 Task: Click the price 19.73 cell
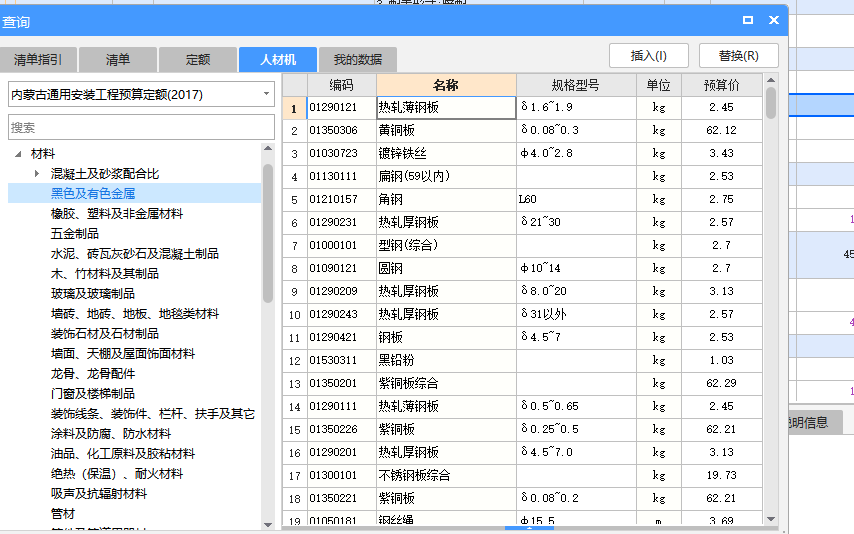click(722, 475)
